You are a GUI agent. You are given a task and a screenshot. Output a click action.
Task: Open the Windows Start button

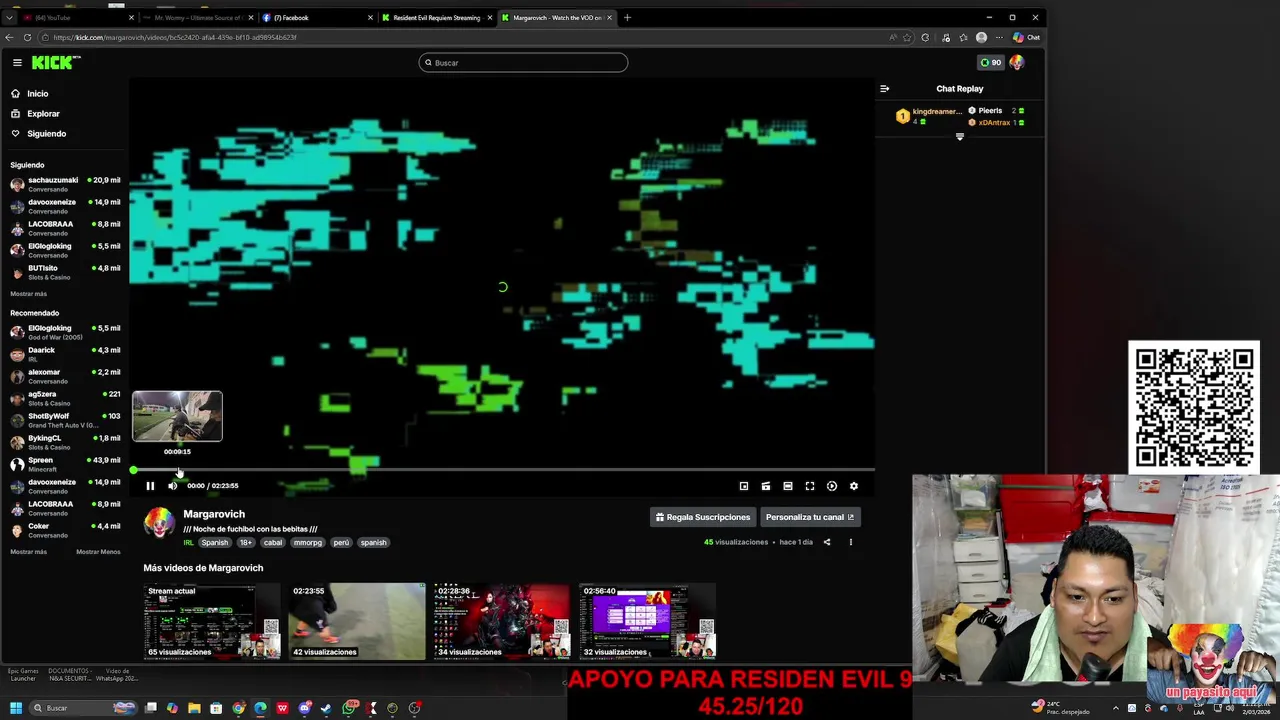click(16, 708)
